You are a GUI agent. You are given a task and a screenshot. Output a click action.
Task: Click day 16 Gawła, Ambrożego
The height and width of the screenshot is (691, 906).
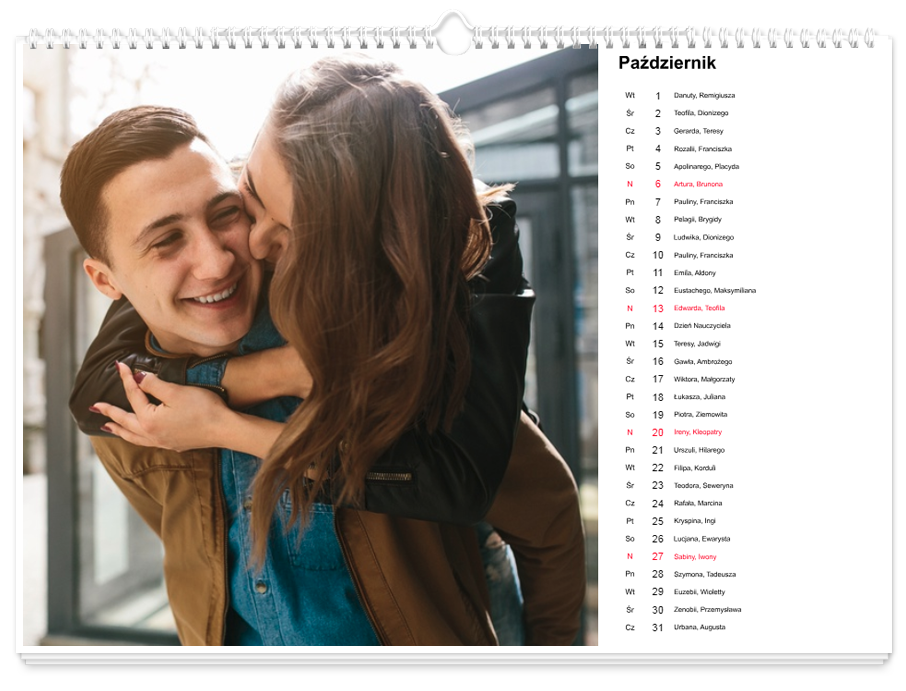point(703,362)
